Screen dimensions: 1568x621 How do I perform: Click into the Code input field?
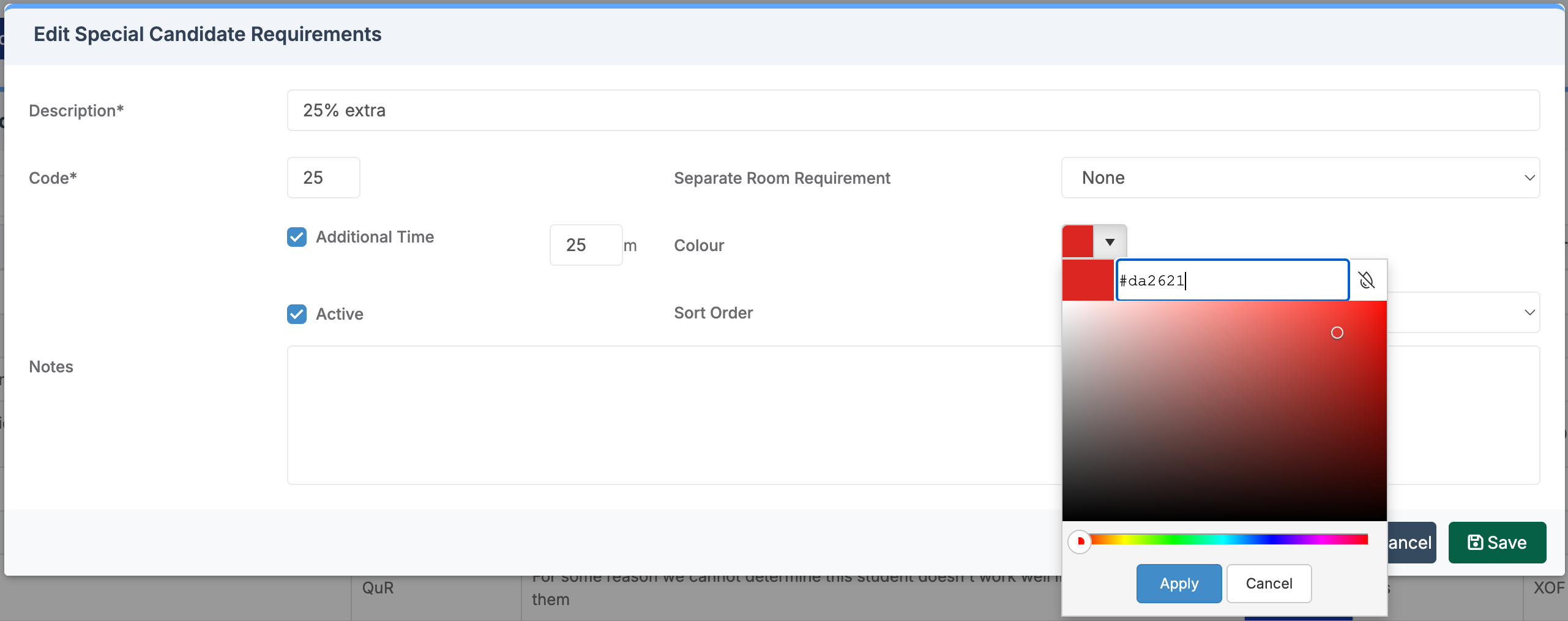coord(323,178)
